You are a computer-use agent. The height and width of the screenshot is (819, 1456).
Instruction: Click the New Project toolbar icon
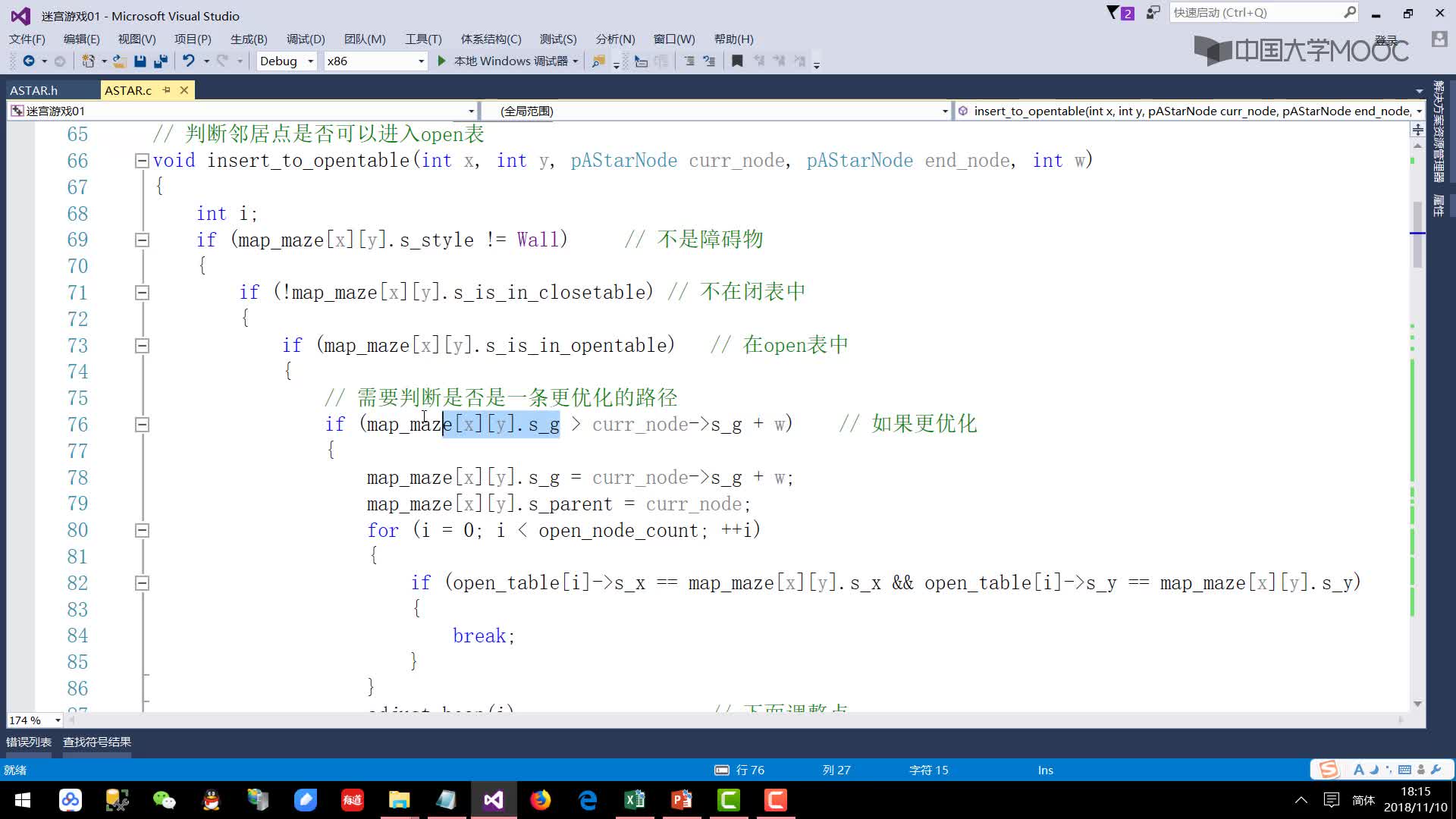pos(88,61)
